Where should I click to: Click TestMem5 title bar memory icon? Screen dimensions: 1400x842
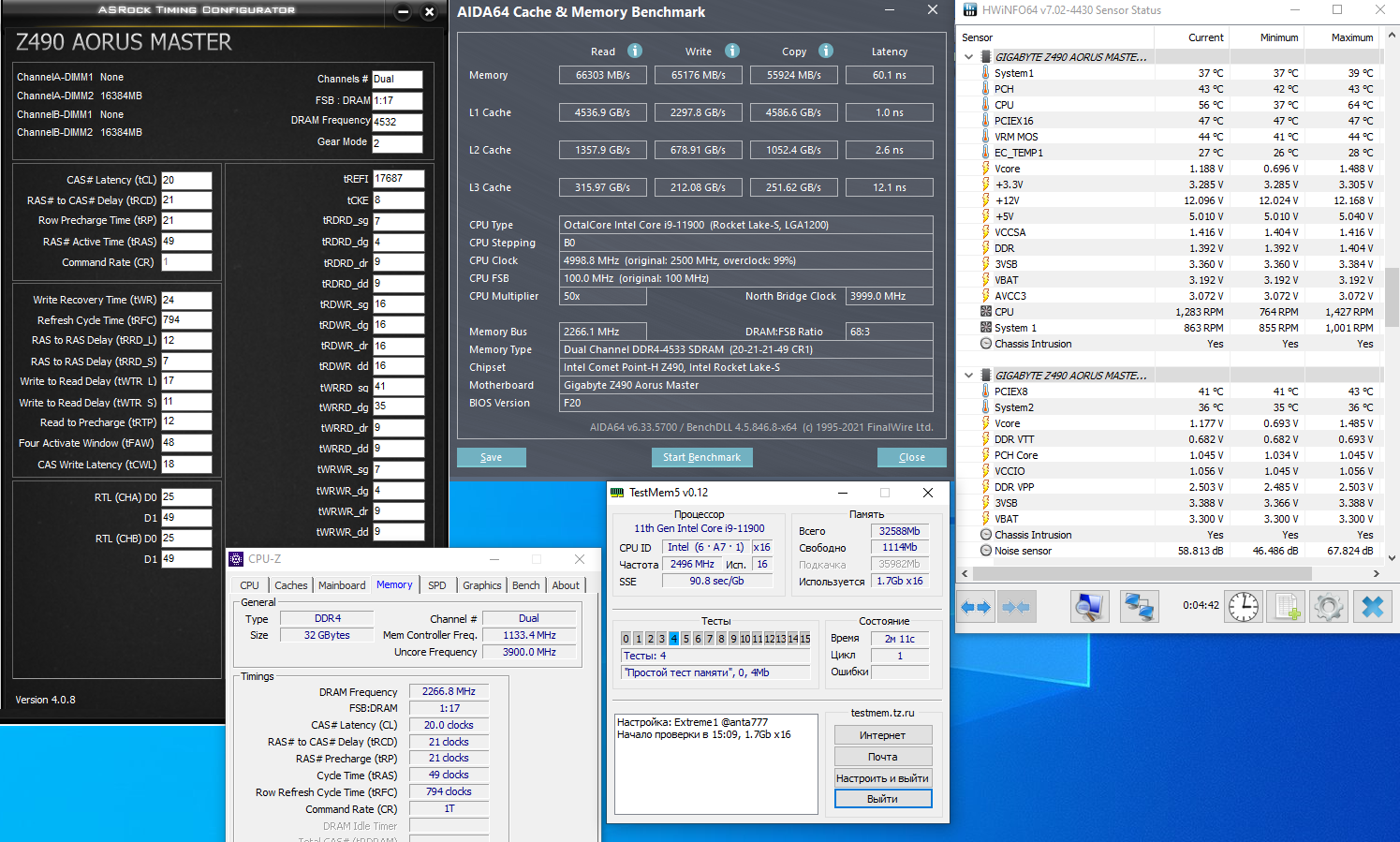point(617,493)
